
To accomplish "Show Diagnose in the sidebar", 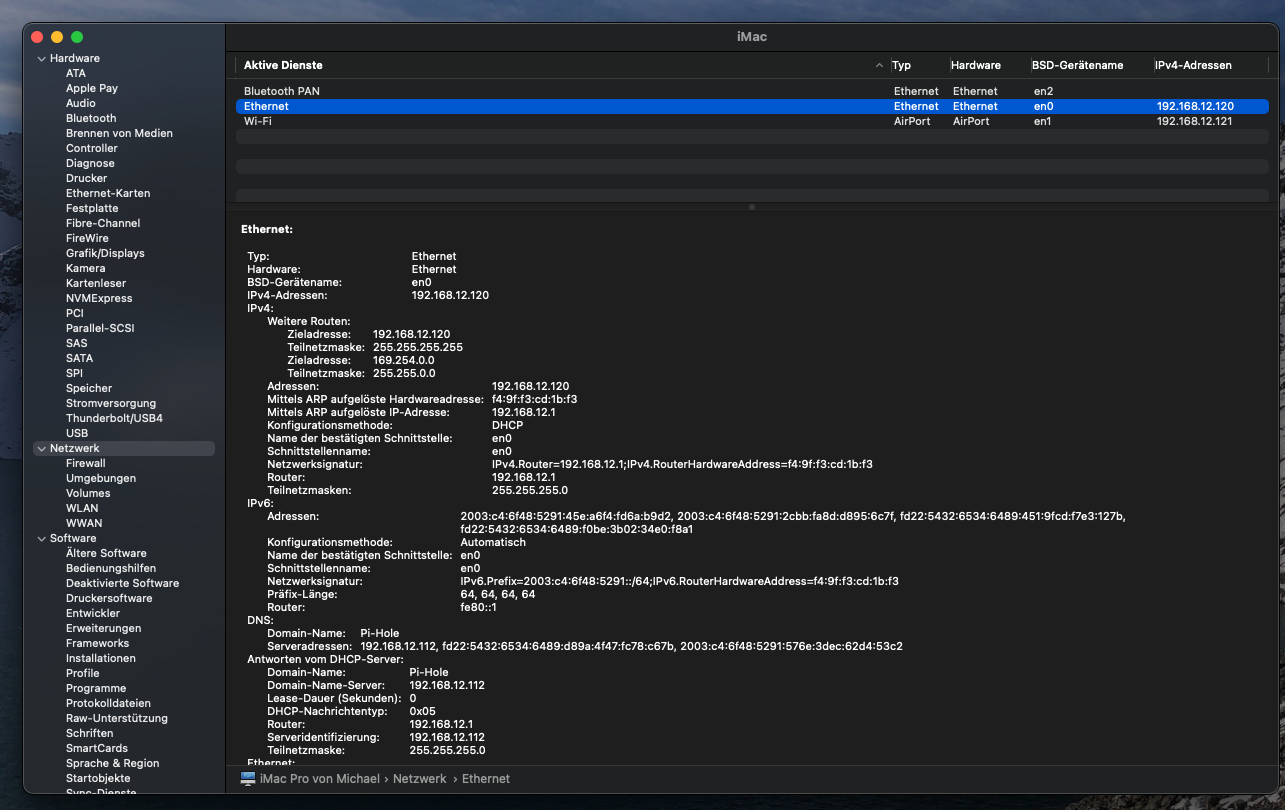I will coord(90,163).
